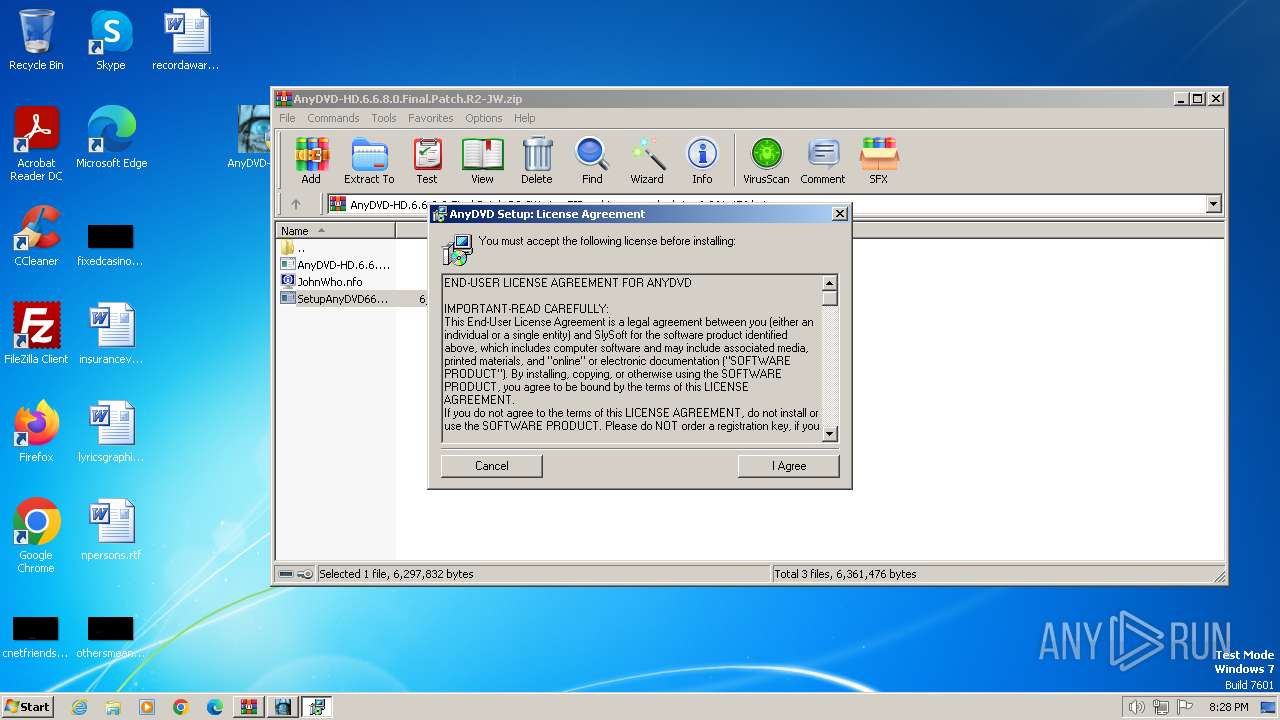Image resolution: width=1280 pixels, height=720 pixels.
Task: Select the lyricsgraphi... document on desktop
Action: (x=111, y=432)
